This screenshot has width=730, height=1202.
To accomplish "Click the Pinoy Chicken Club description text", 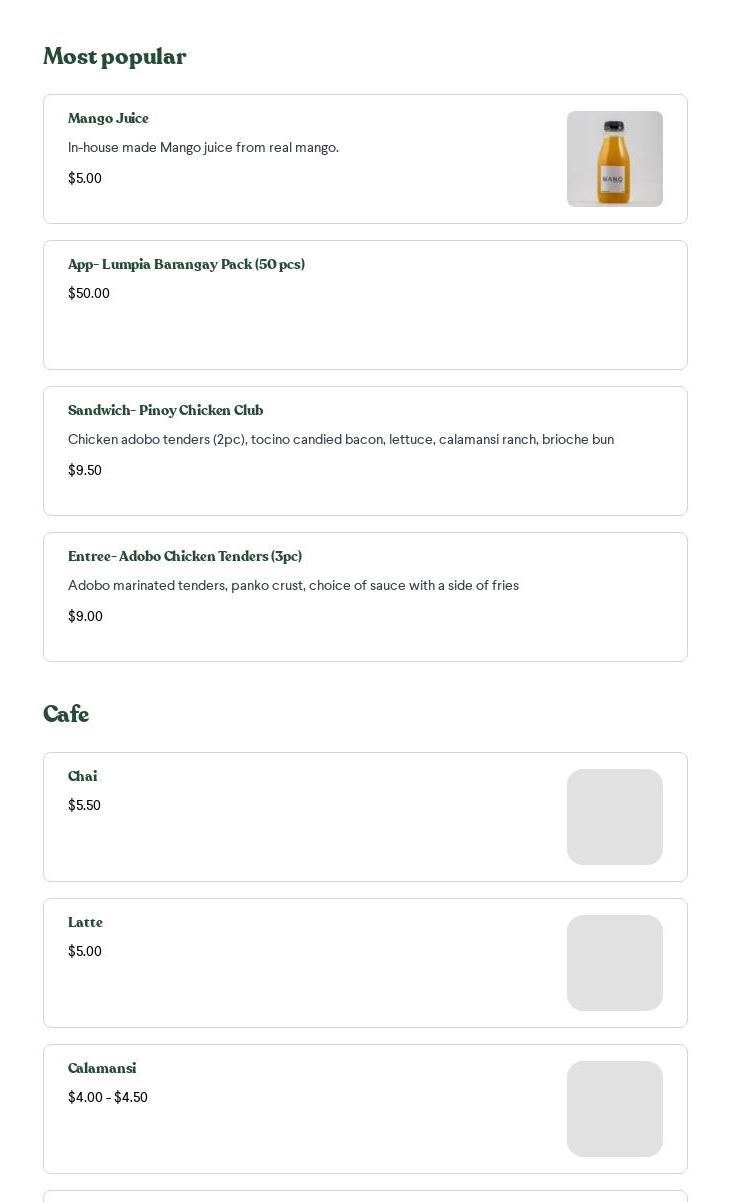I will 340,439.
